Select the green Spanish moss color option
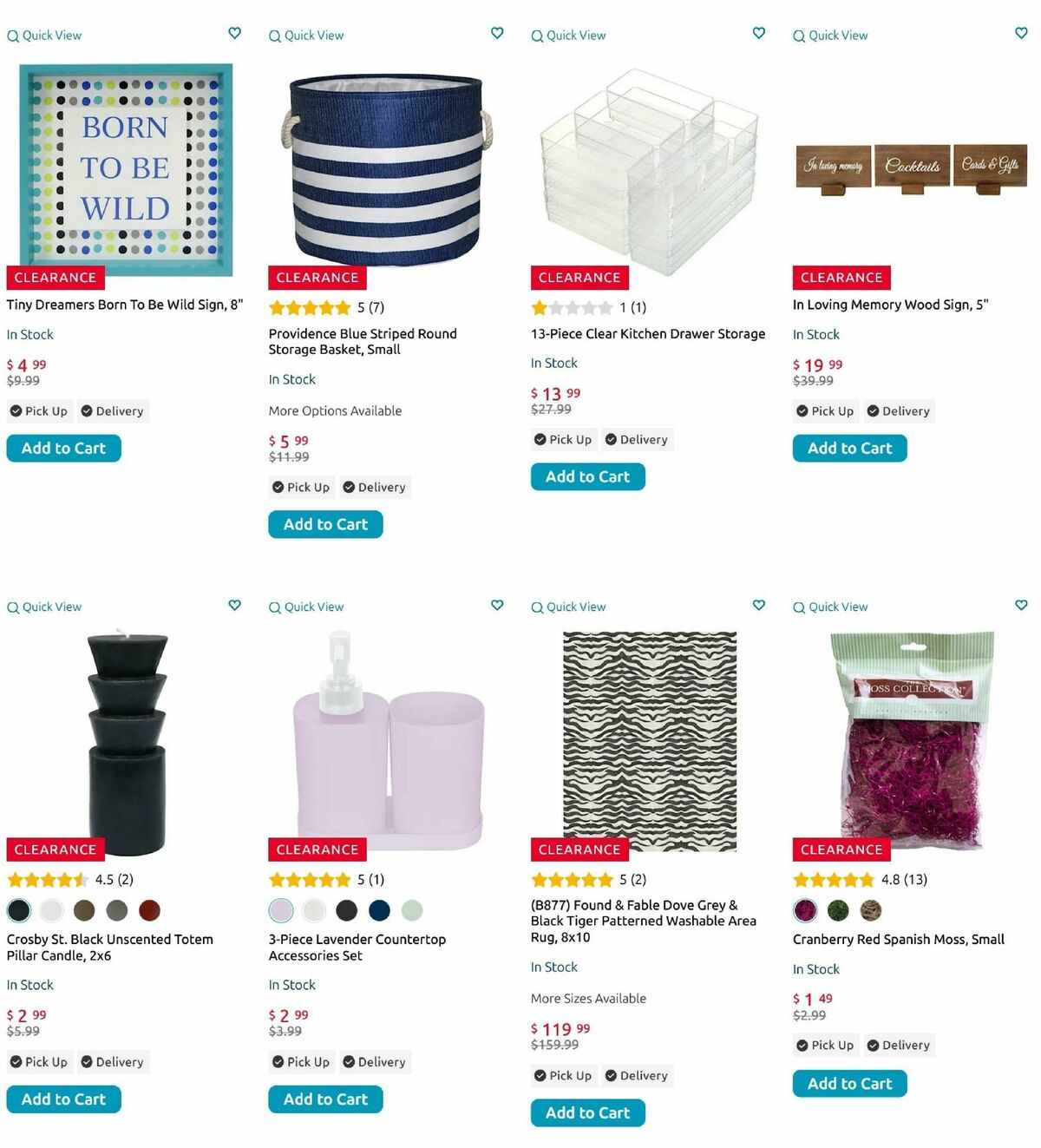 (x=838, y=910)
